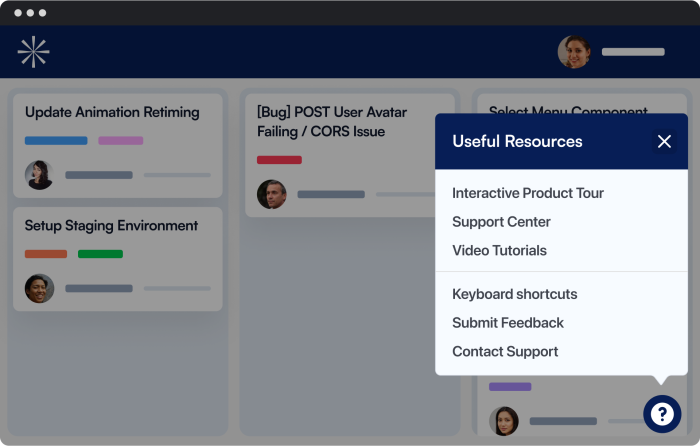Image resolution: width=700 pixels, height=446 pixels.
Task: Click the bottom-right card's assignee avatar
Action: click(504, 421)
